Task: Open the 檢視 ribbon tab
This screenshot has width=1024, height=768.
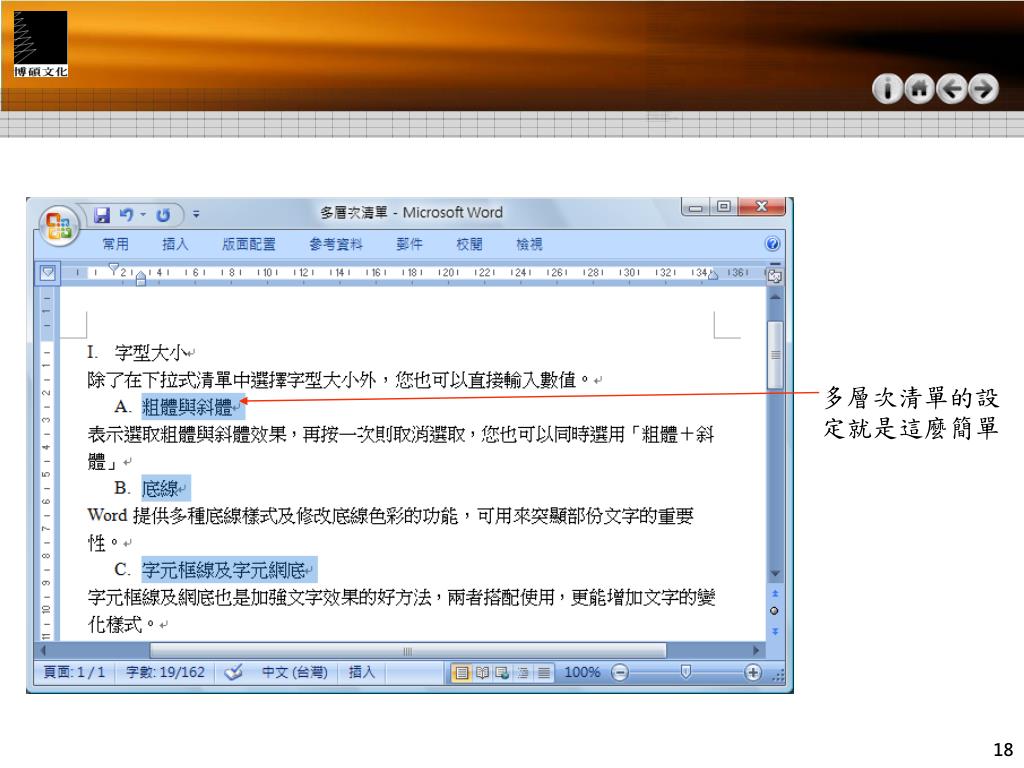Action: point(529,244)
